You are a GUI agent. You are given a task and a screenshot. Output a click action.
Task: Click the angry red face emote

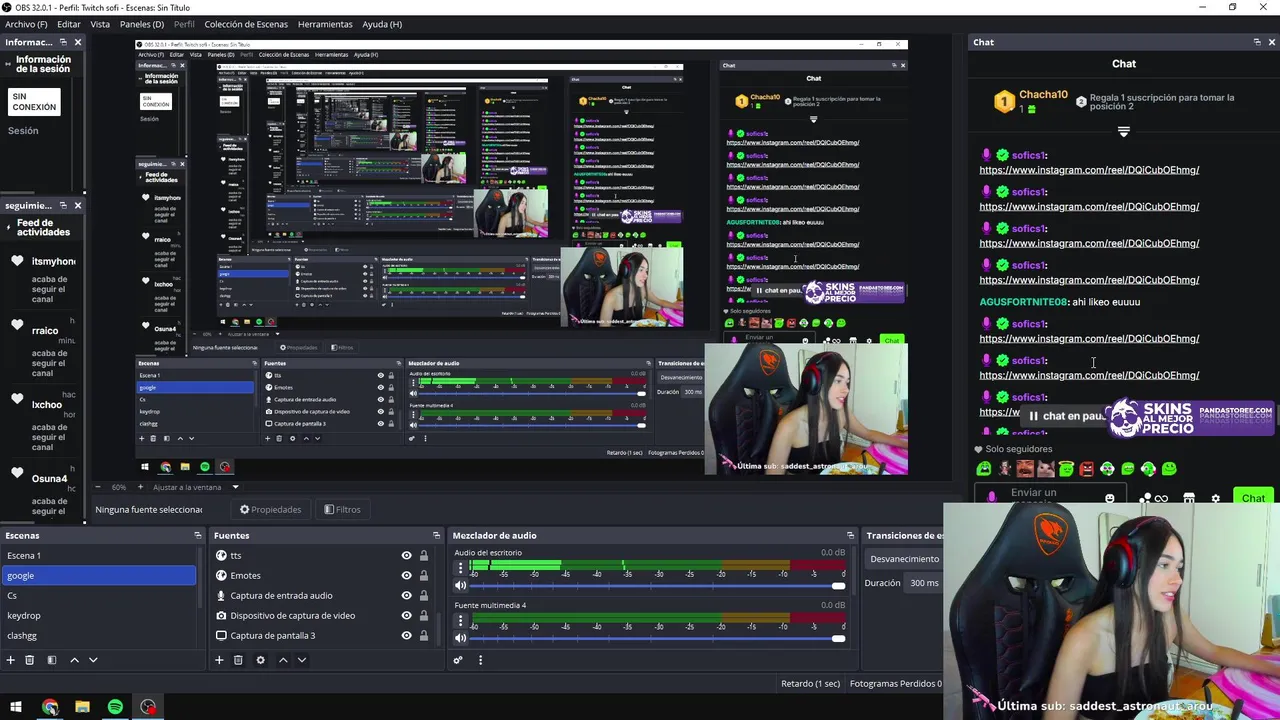[x=1086, y=469]
